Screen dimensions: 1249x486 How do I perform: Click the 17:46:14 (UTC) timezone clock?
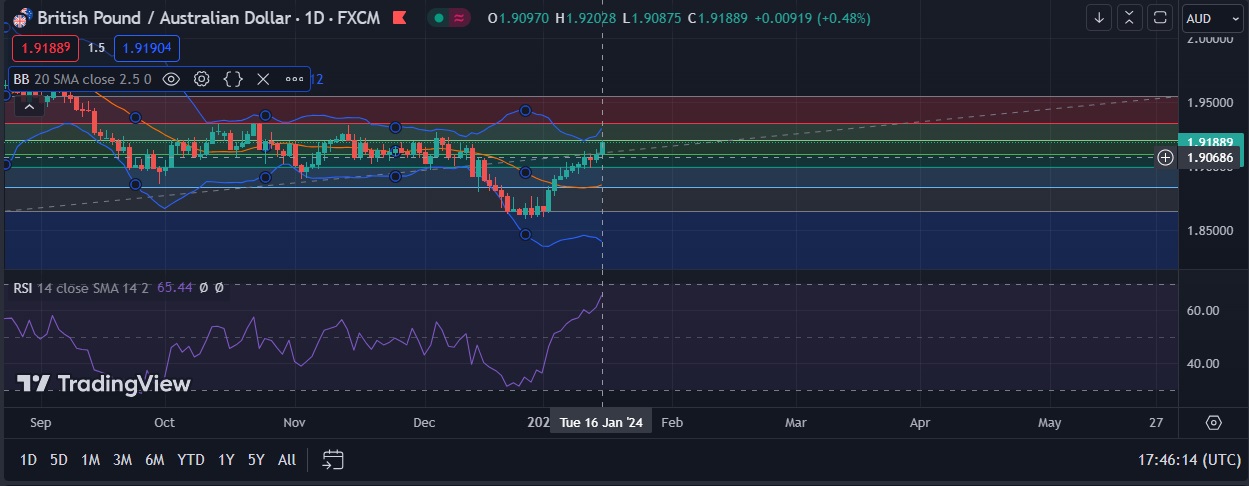[1183, 460]
